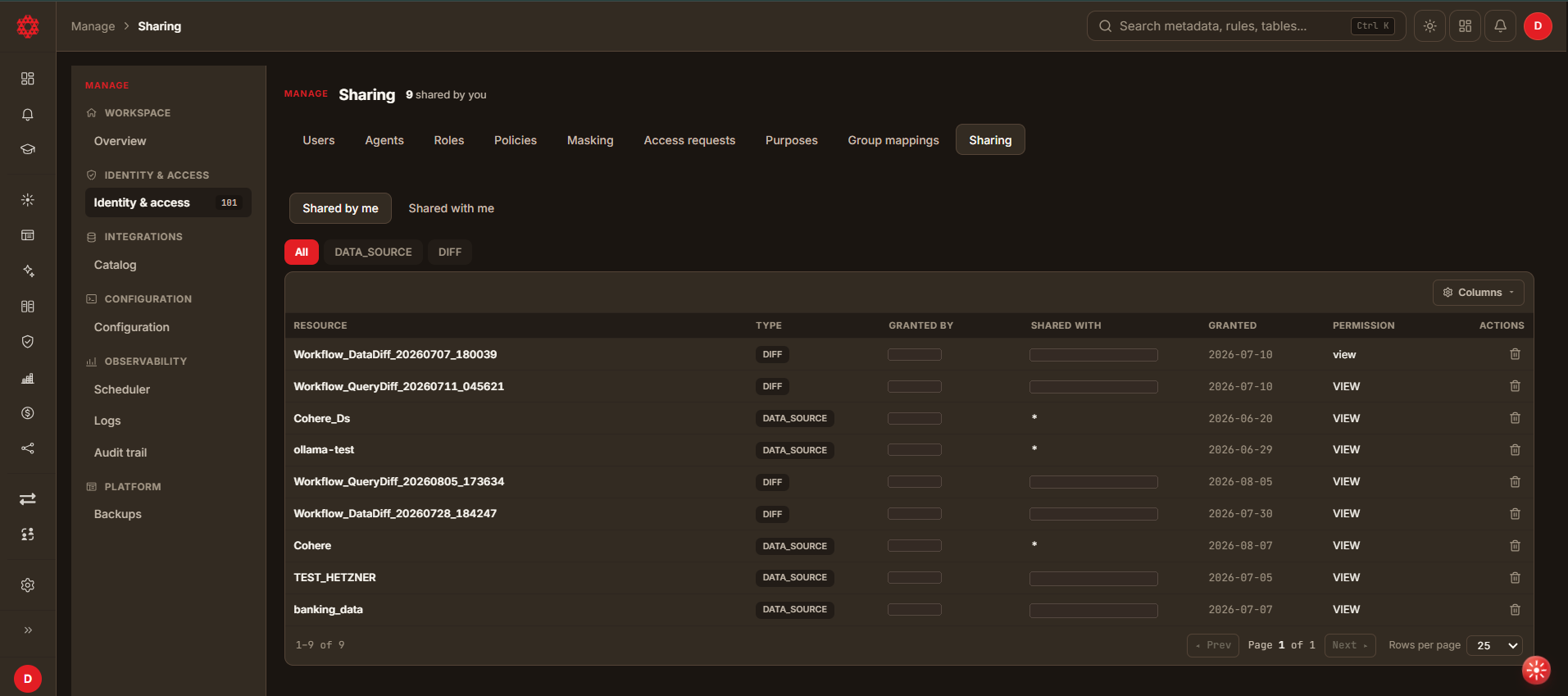Open the sidebar bar chart icon

(28, 378)
